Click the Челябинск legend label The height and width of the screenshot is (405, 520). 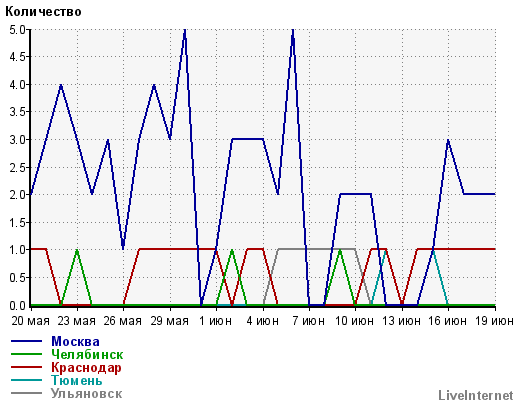87,355
